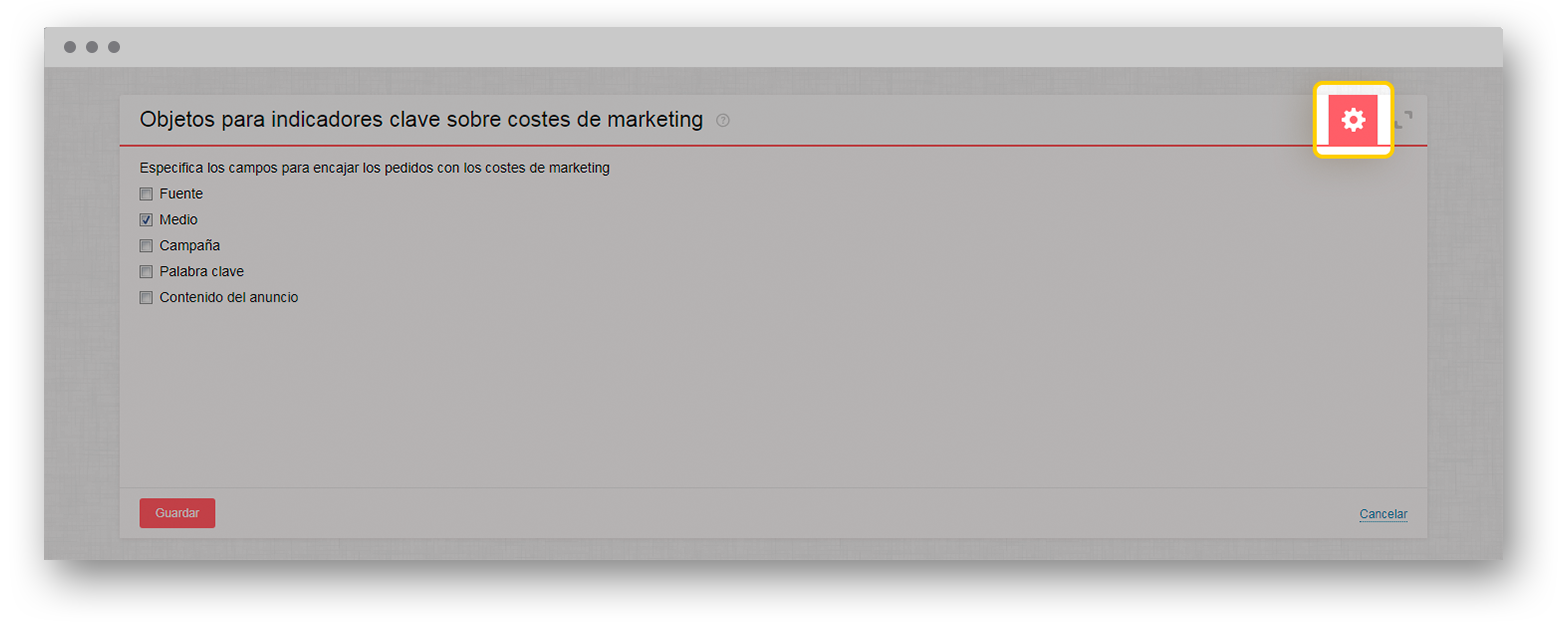Click the 'Palabra clave' label text
Viewport: 1567px width, 626px height.
pyautogui.click(x=202, y=272)
